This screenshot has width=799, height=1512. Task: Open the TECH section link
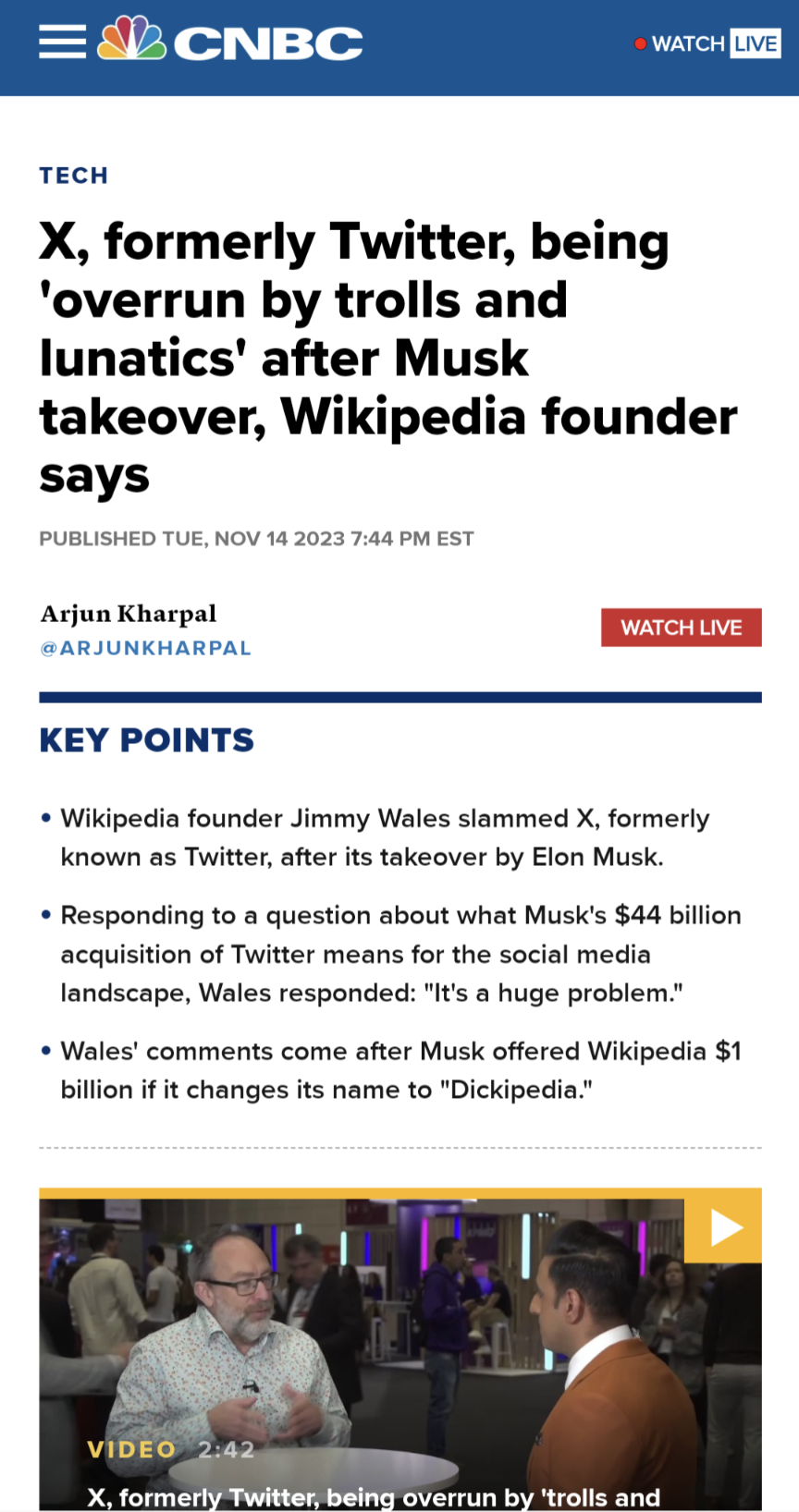point(74,176)
